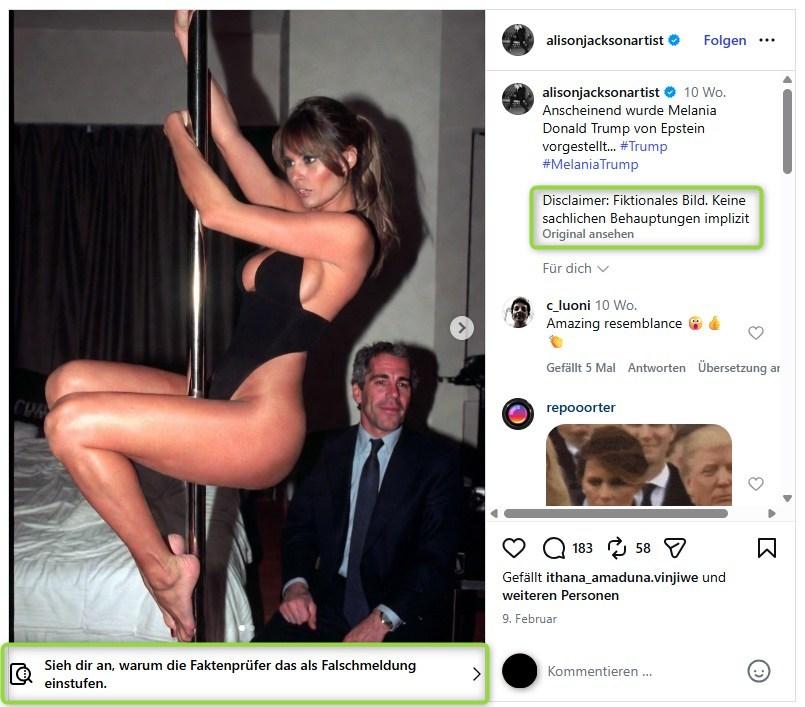Viewport: 805px width, 707px height.
Task: Open comments via speech bubble icon
Action: tap(554, 548)
